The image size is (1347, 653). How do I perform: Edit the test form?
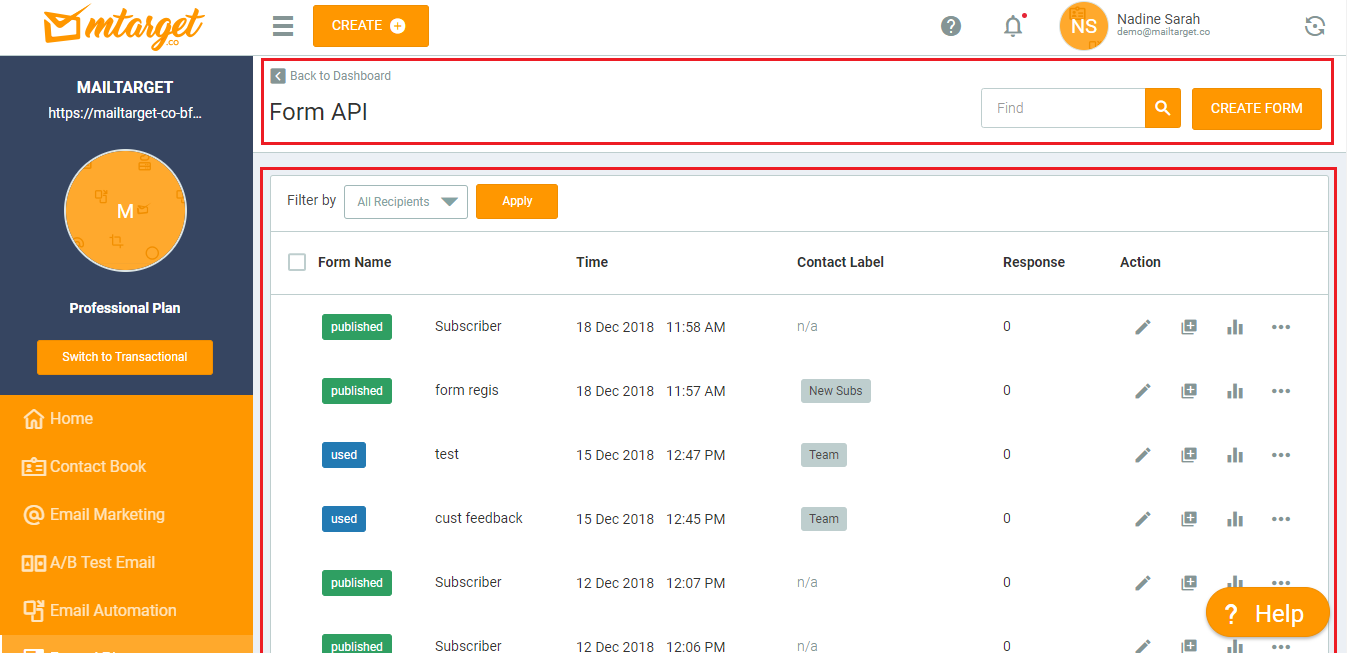tap(1143, 455)
